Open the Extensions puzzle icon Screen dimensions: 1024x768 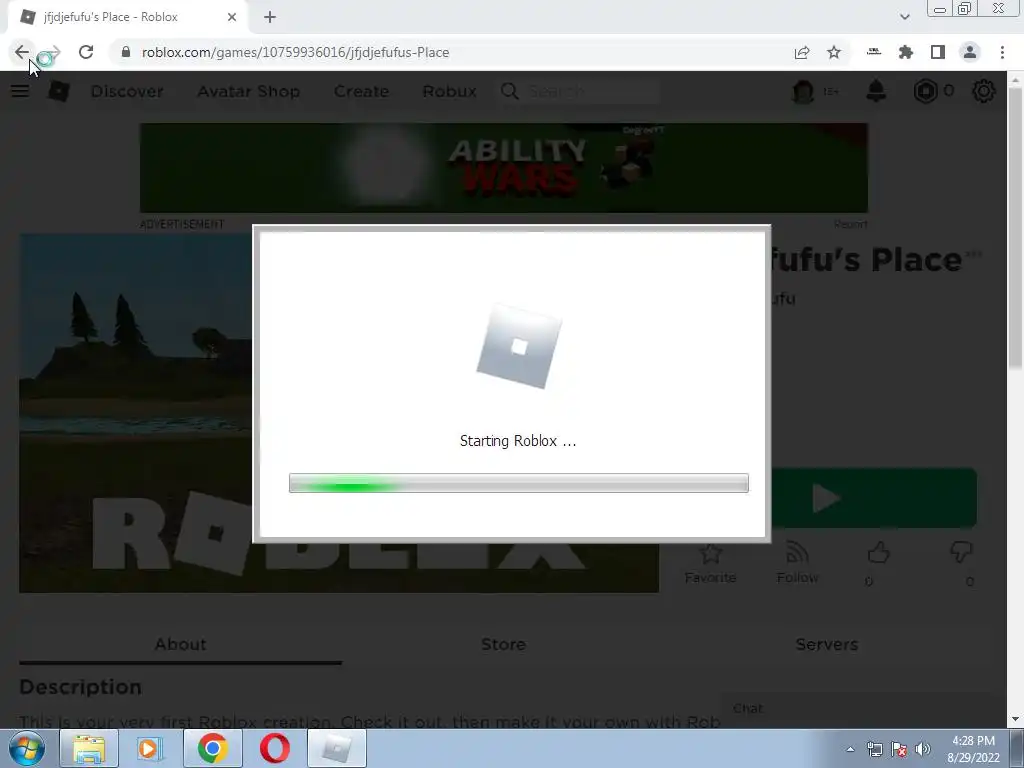906,52
